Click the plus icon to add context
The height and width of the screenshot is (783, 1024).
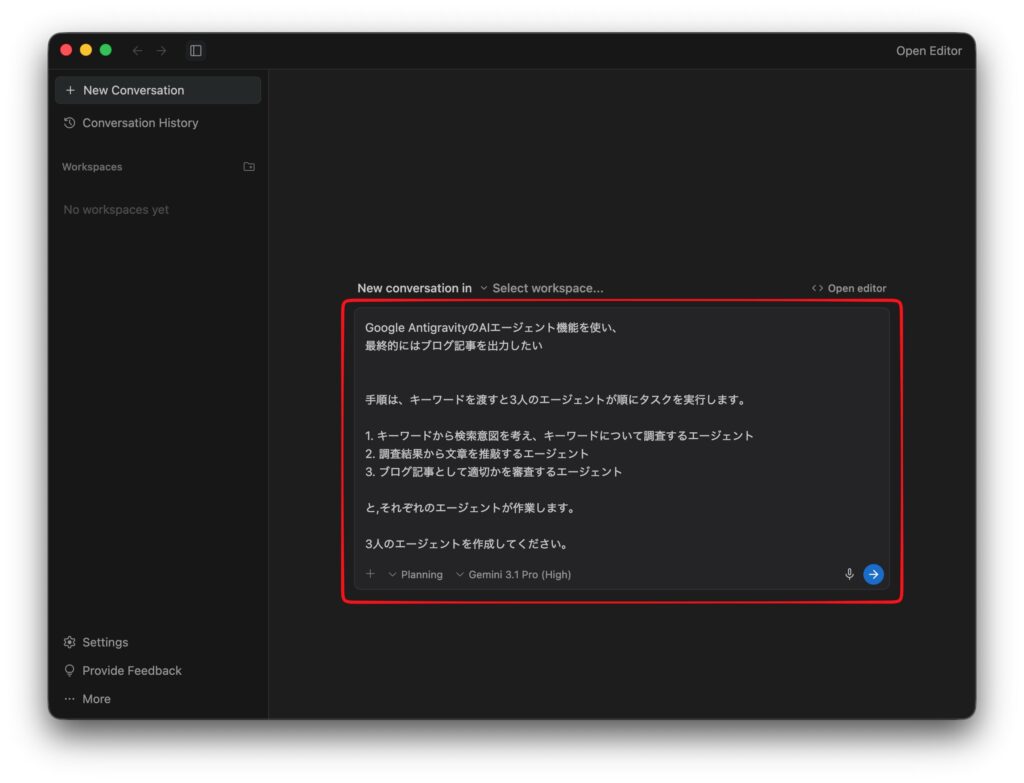click(370, 574)
